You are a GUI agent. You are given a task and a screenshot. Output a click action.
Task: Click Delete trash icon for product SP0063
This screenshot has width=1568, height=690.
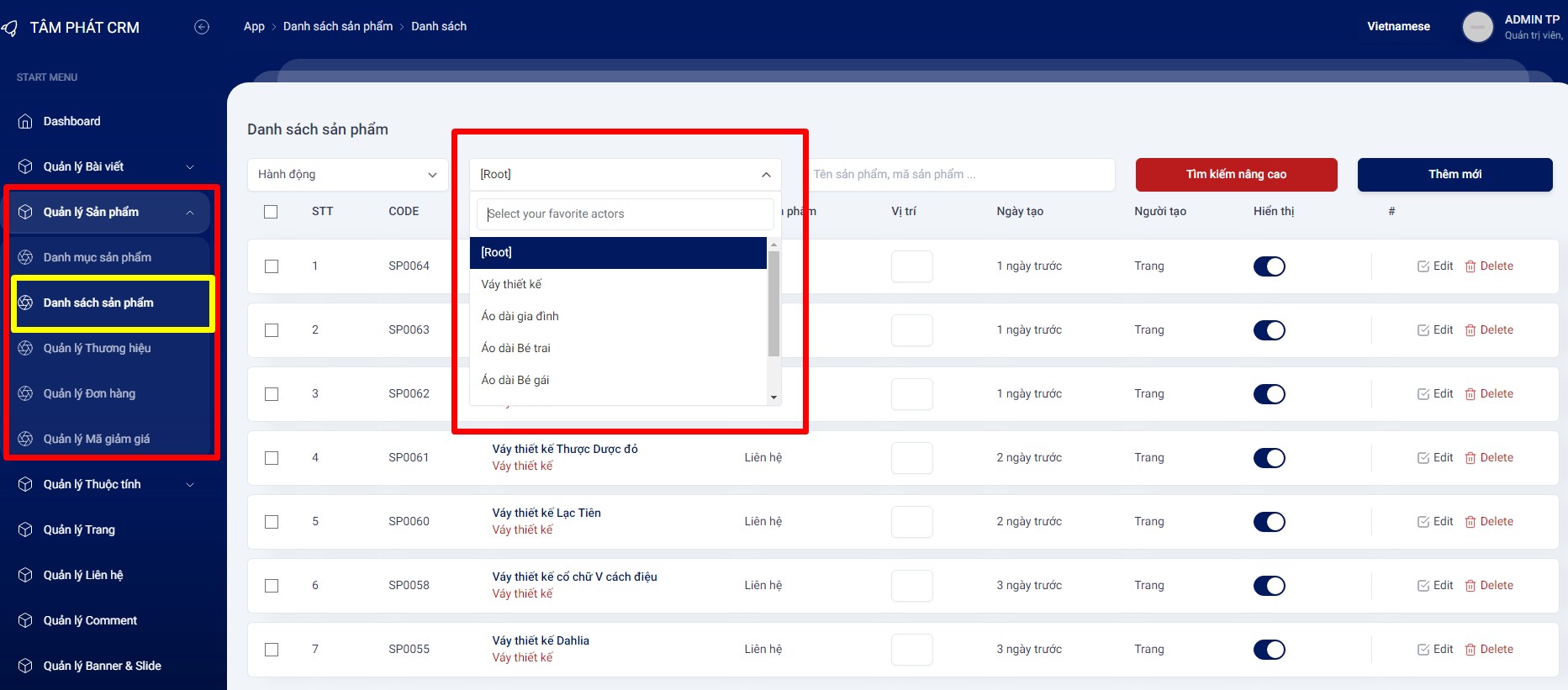pyautogui.click(x=1470, y=330)
